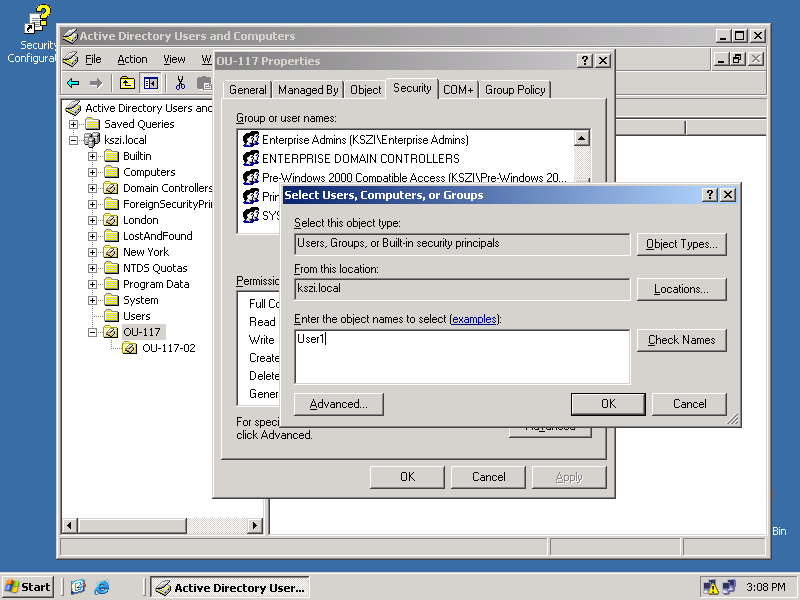
Task: Click the Advanced button in Select Users dialog
Action: tap(339, 404)
